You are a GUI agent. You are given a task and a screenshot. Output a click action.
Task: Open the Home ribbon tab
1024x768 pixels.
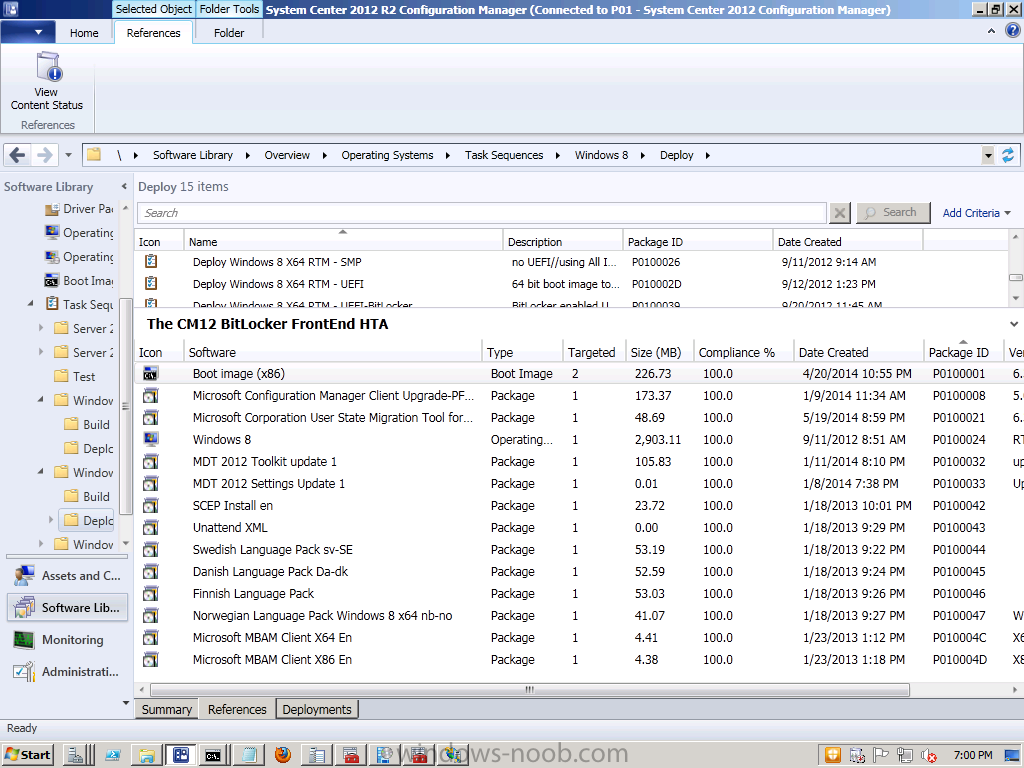click(84, 33)
